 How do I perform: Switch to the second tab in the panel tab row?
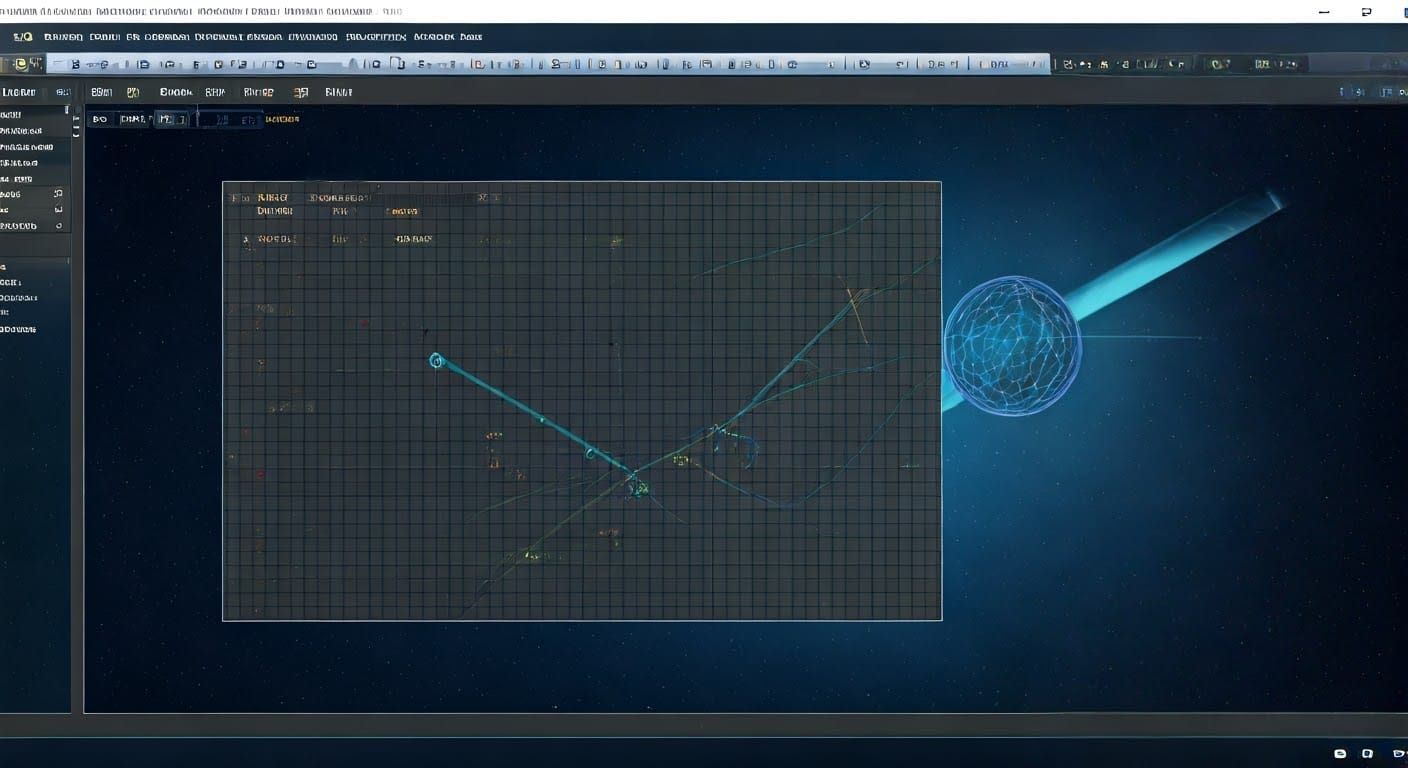coord(140,118)
